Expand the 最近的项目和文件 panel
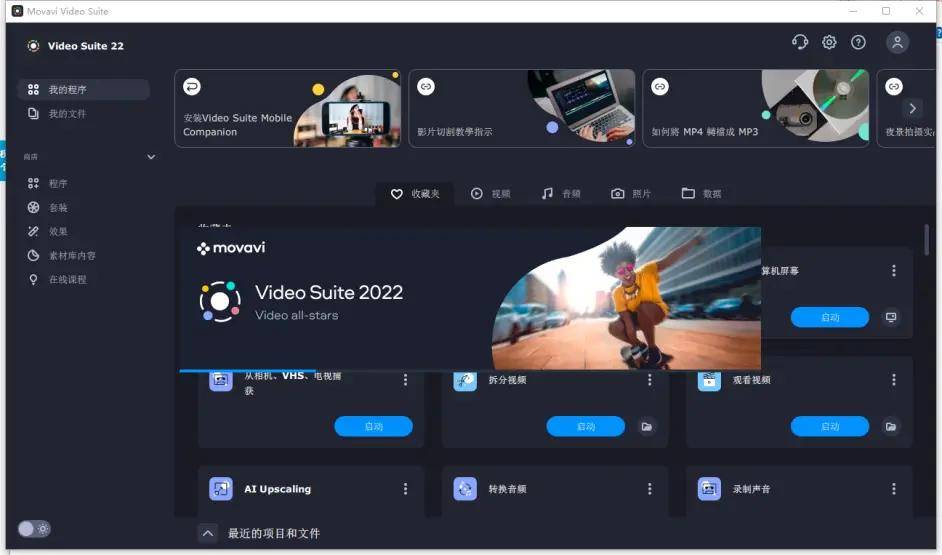 click(208, 534)
